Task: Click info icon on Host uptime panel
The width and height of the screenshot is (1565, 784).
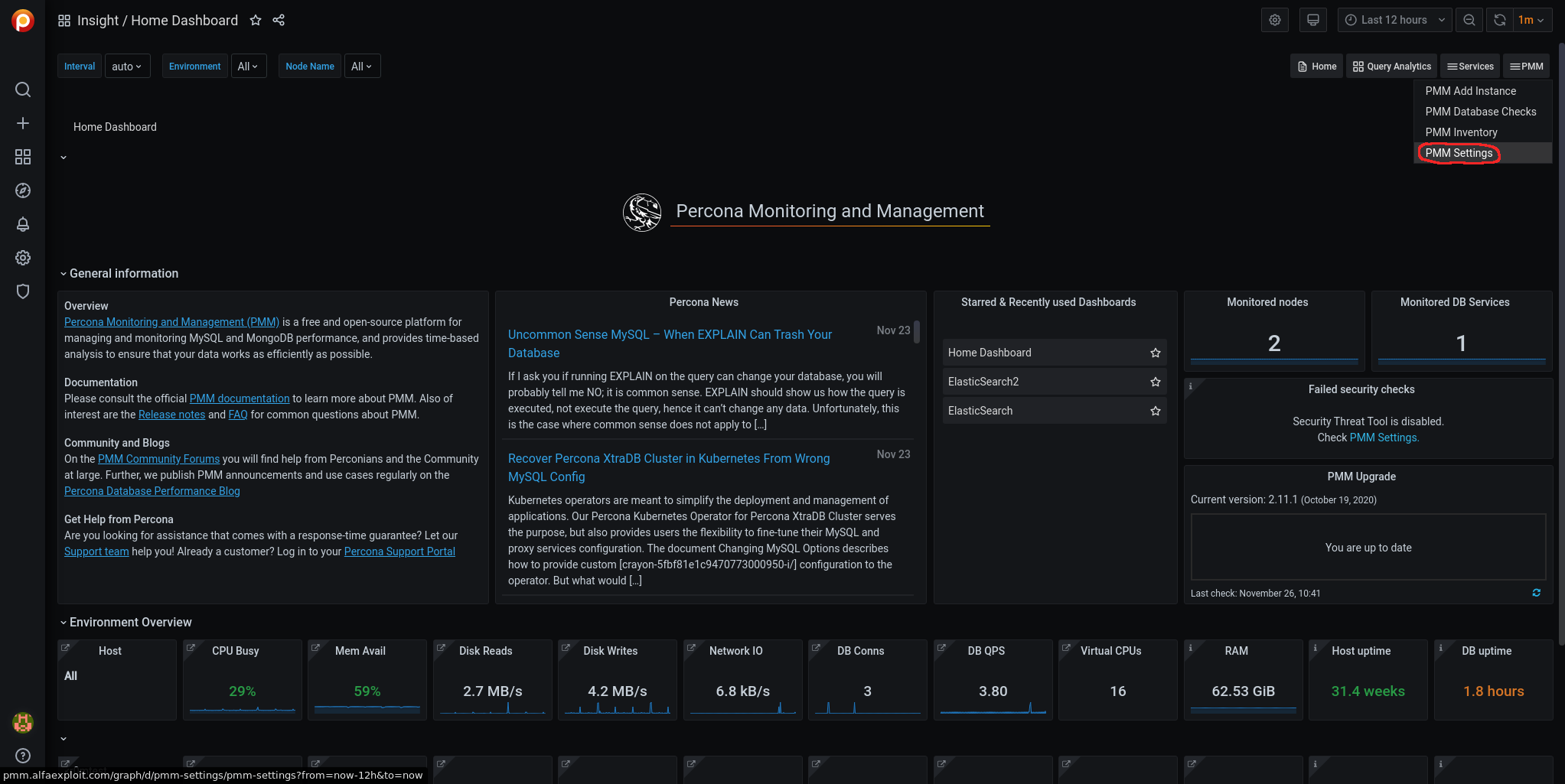Action: coord(1316,648)
